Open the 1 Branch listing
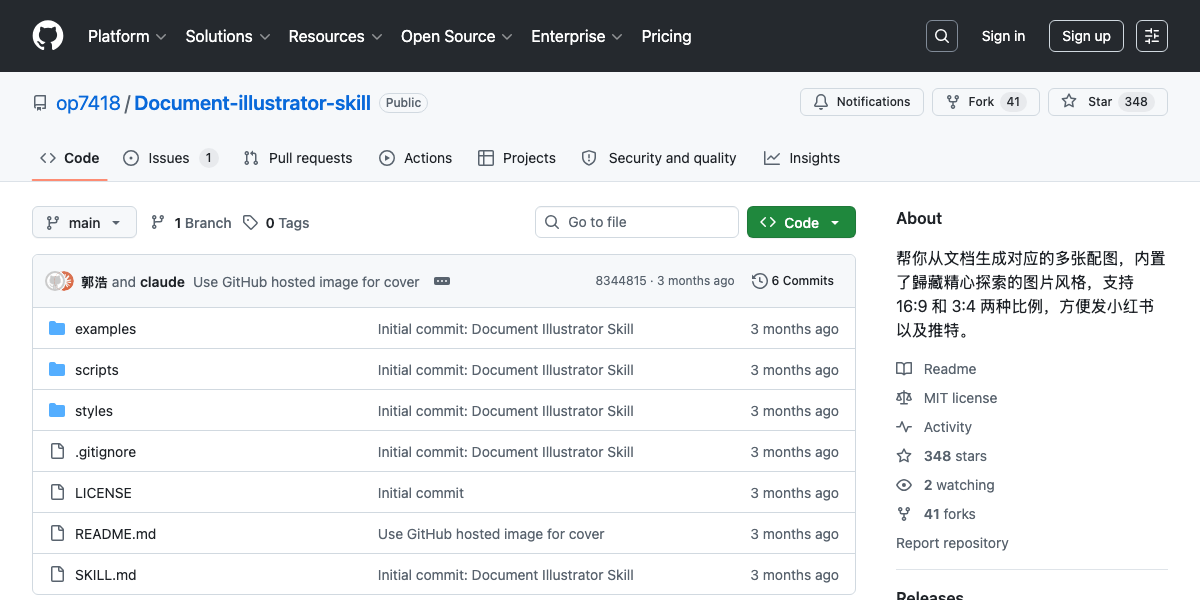Viewport: 1200px width, 600px height. (191, 223)
